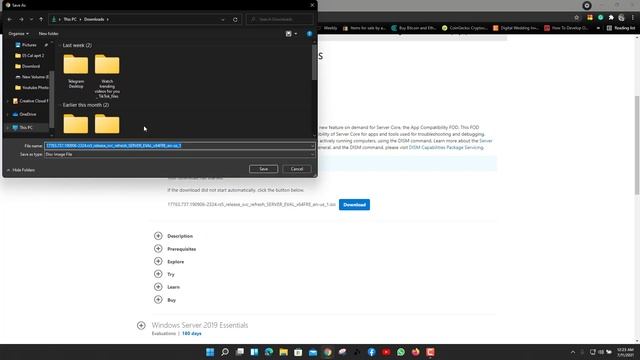640x360 pixels.
Task: Create a New folder
Action: click(x=48, y=33)
